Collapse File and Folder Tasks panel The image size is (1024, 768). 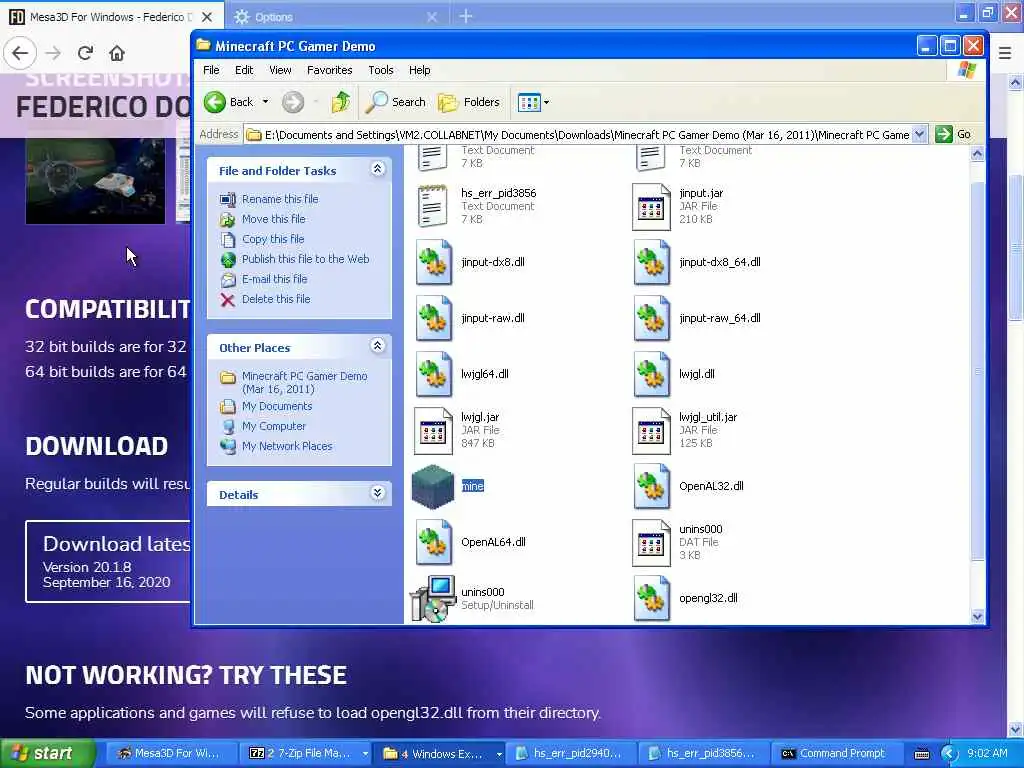tap(377, 169)
